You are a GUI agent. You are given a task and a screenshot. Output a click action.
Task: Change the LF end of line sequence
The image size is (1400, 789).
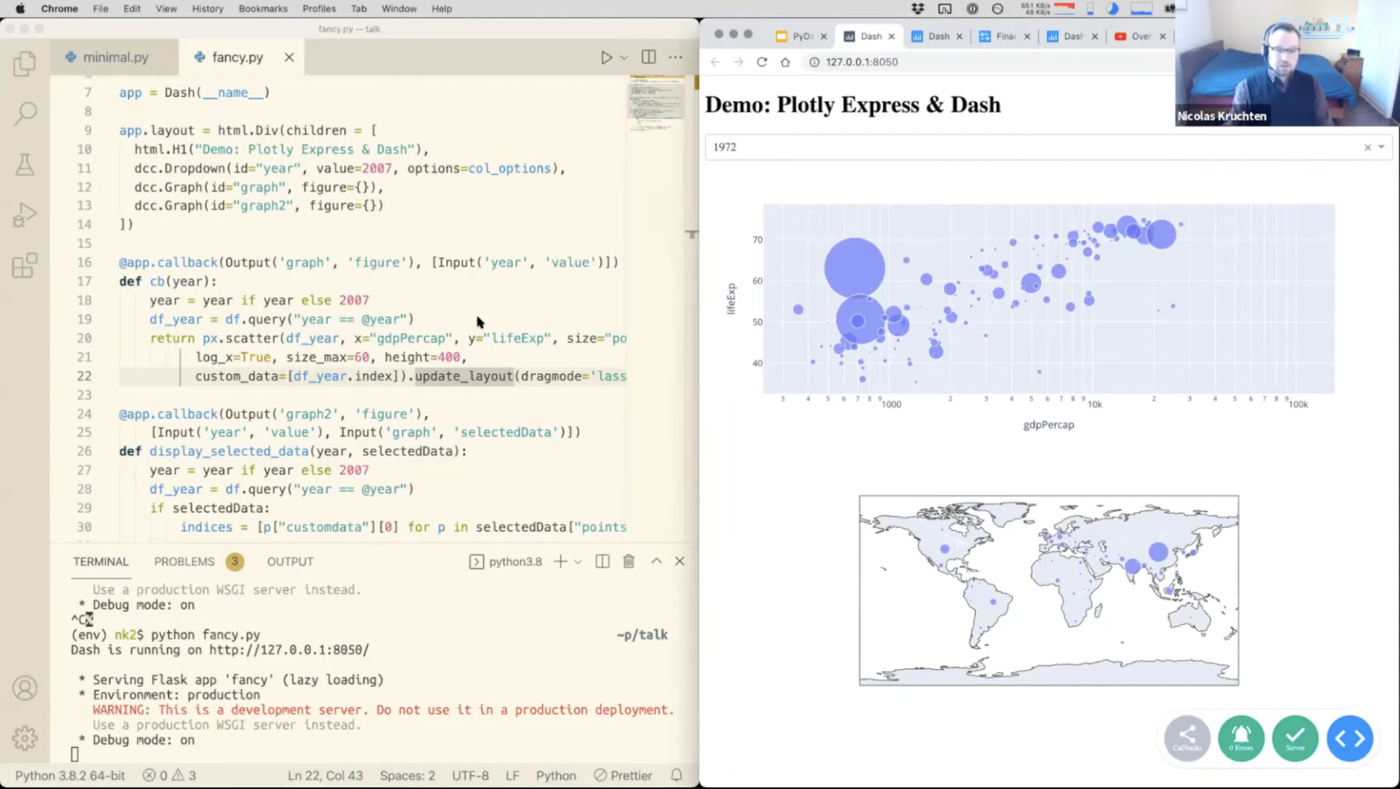click(512, 775)
